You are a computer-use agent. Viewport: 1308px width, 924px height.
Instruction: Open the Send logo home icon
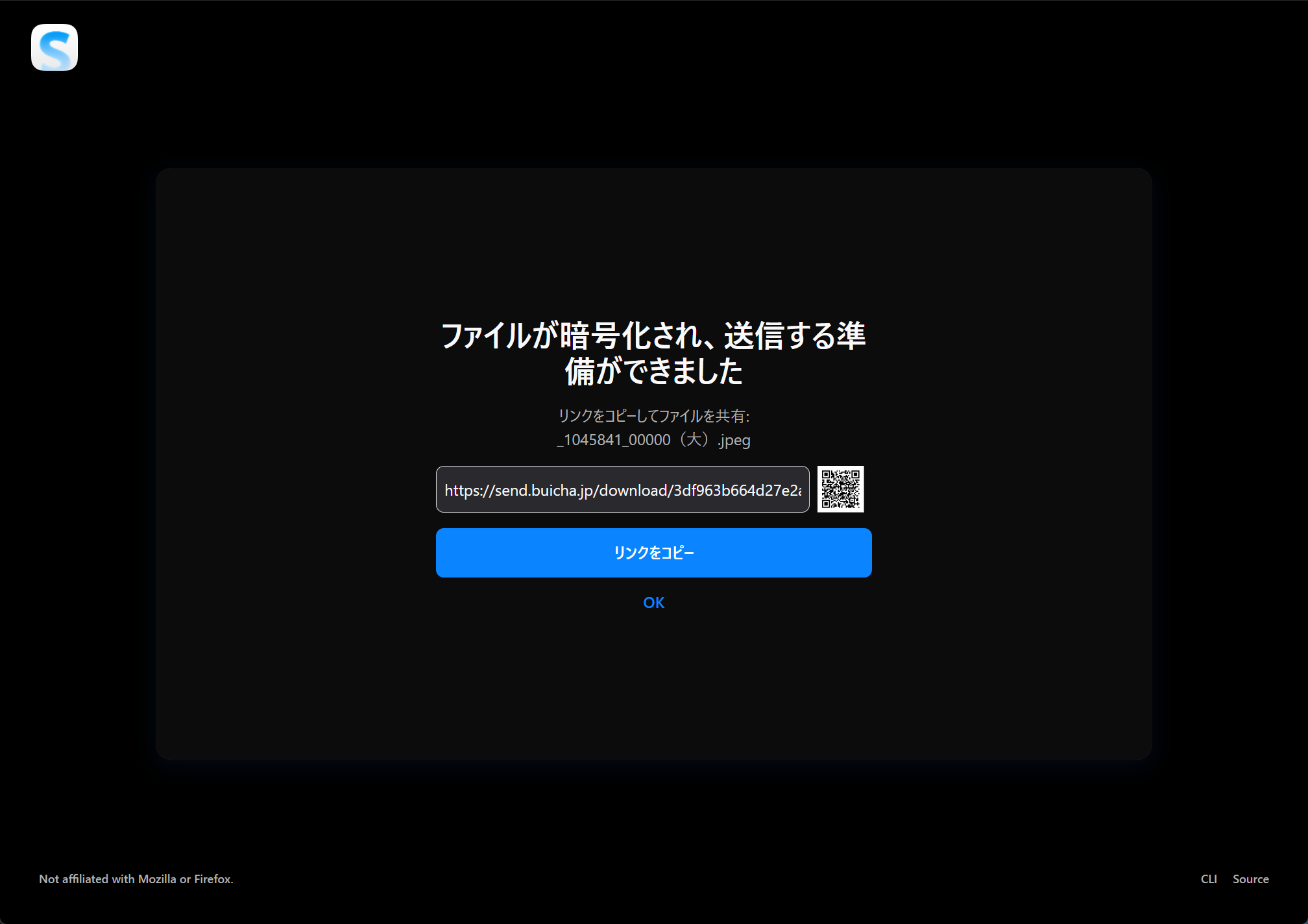(54, 47)
